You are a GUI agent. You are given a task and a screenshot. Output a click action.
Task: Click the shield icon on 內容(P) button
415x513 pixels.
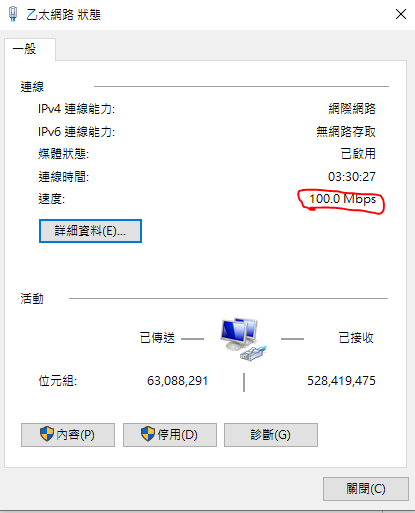coord(47,434)
